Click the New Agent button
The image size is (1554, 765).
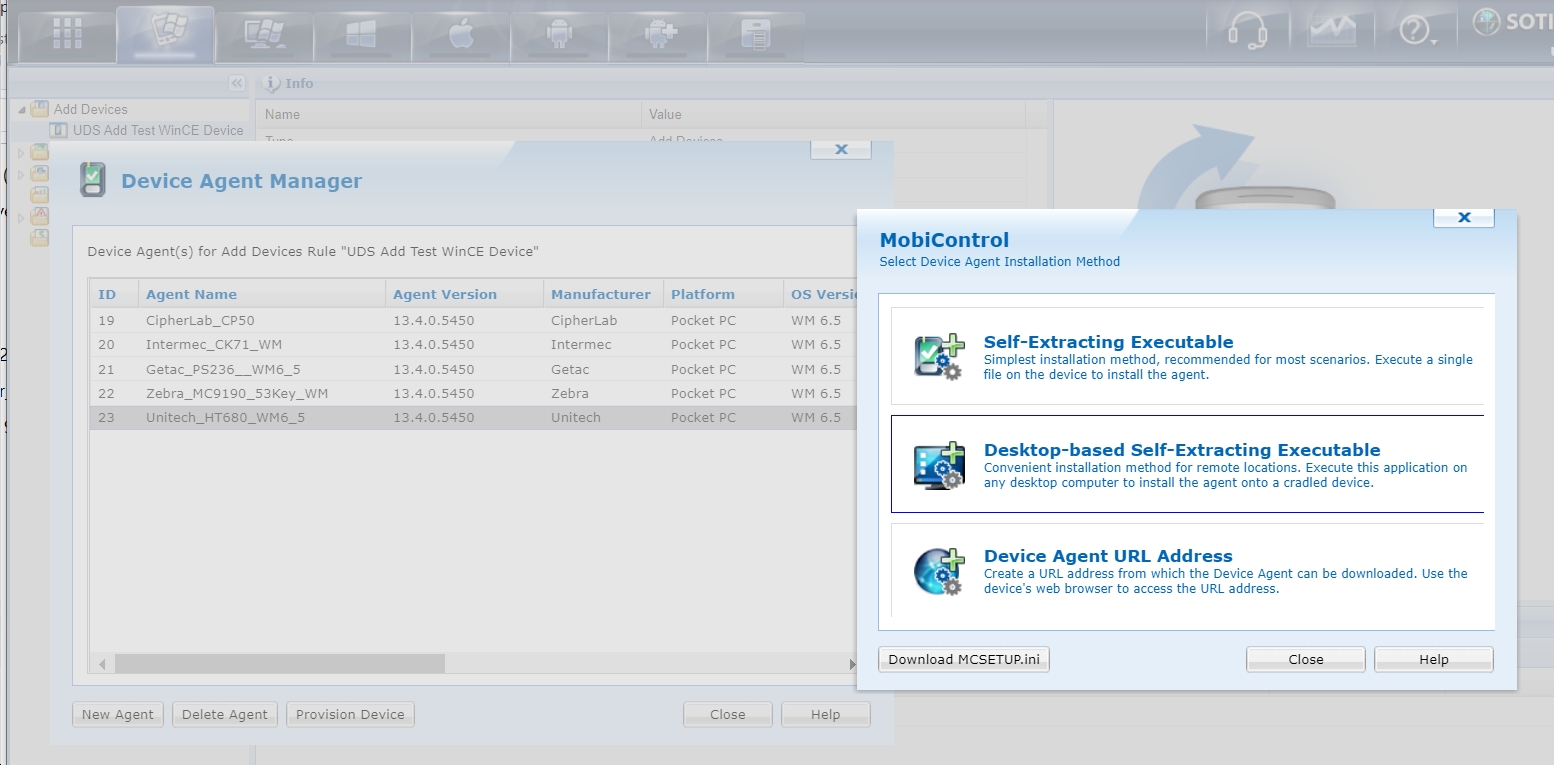tap(118, 714)
